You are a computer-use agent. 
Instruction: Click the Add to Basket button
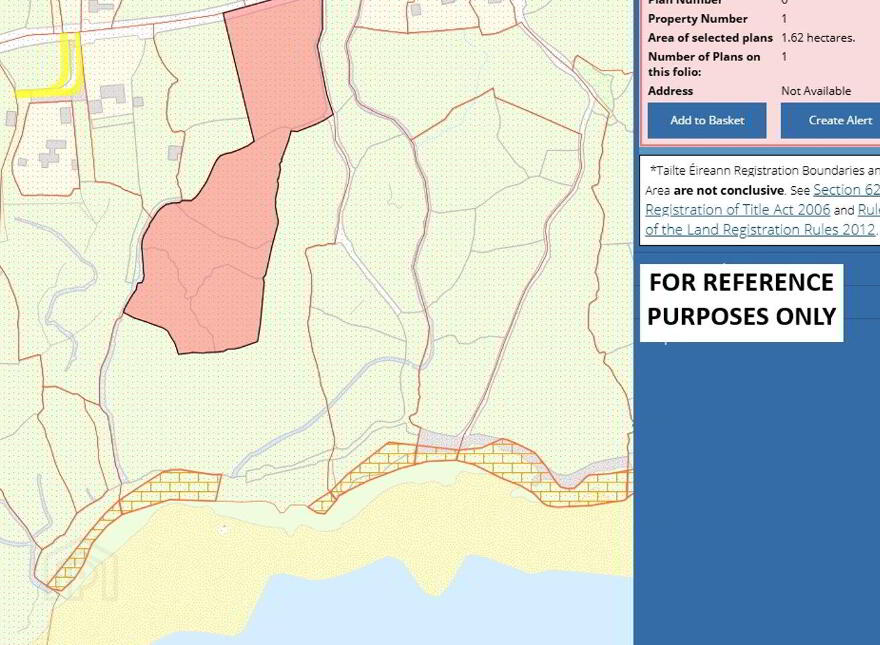(707, 120)
